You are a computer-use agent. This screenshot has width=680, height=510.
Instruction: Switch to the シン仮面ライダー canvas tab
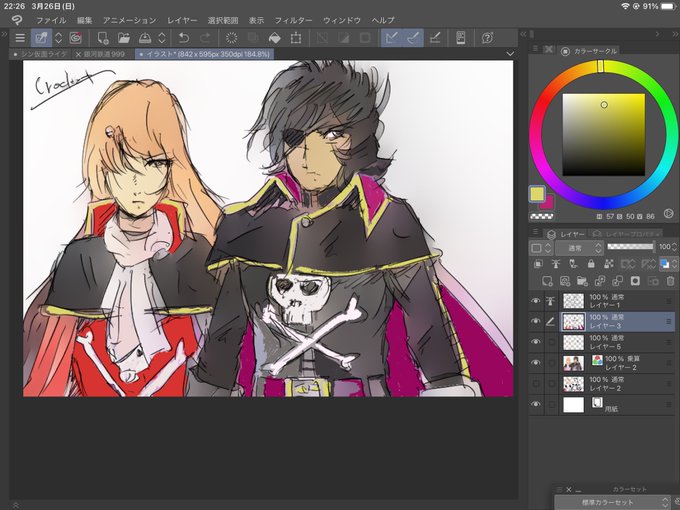[39, 54]
